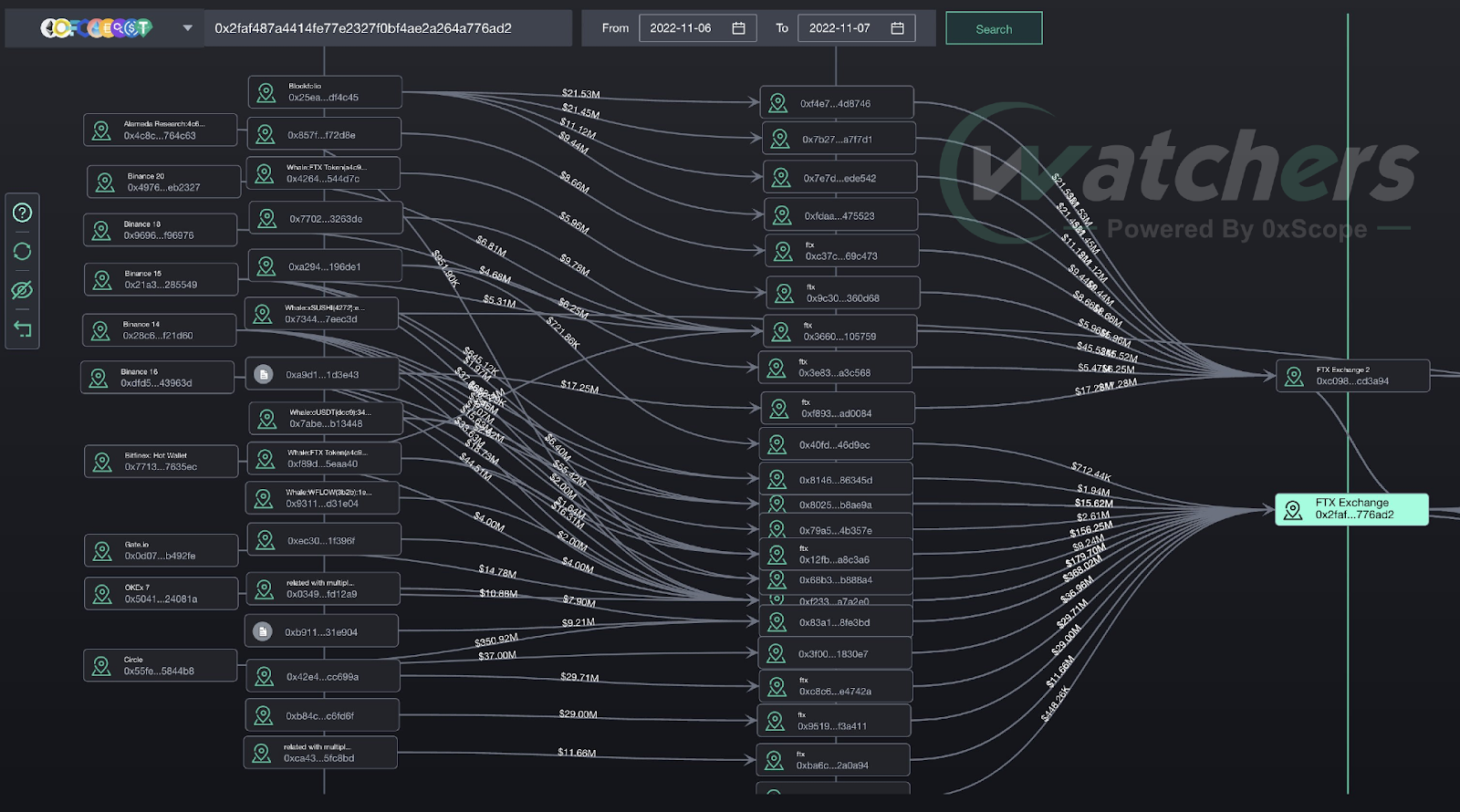Viewport: 1460px width, 812px height.
Task: Click the wallet address input field
Action: (x=389, y=28)
